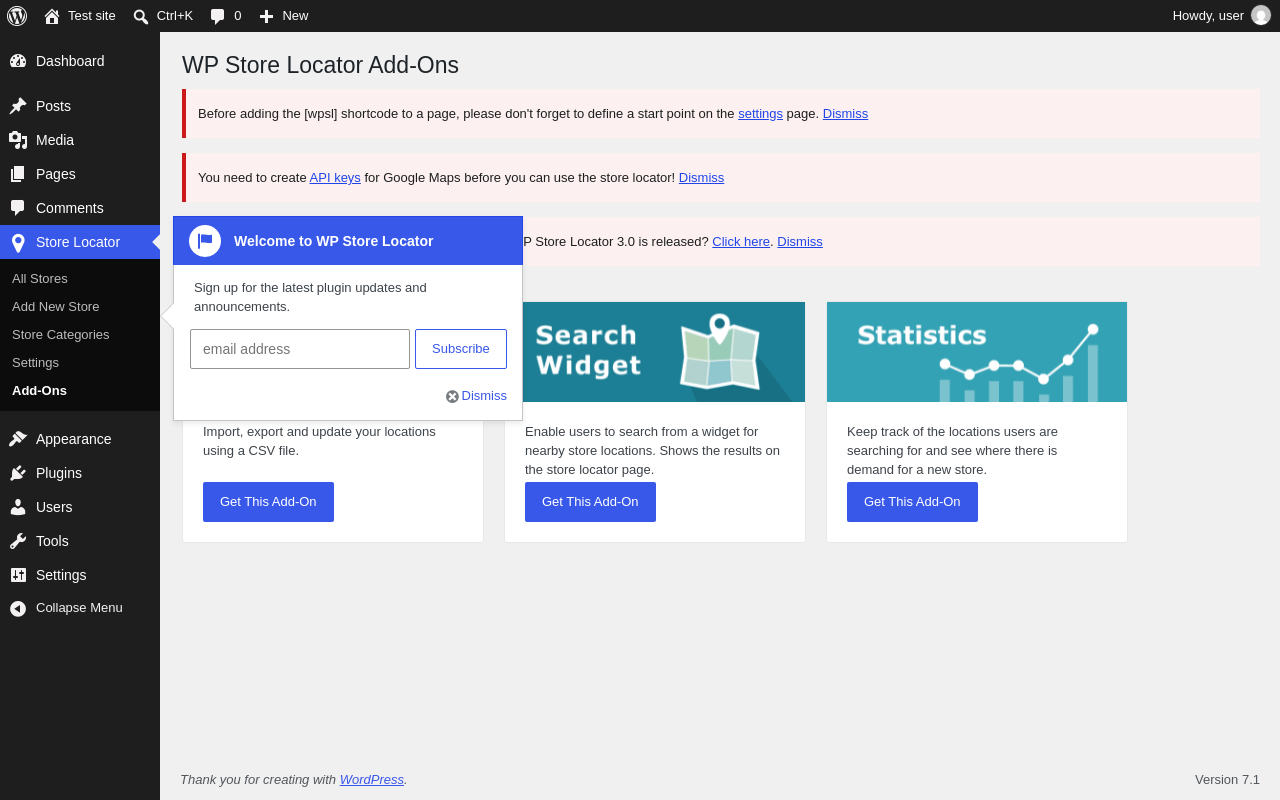Click Test site in the admin bar
This screenshot has height=800, width=1280.
point(80,16)
